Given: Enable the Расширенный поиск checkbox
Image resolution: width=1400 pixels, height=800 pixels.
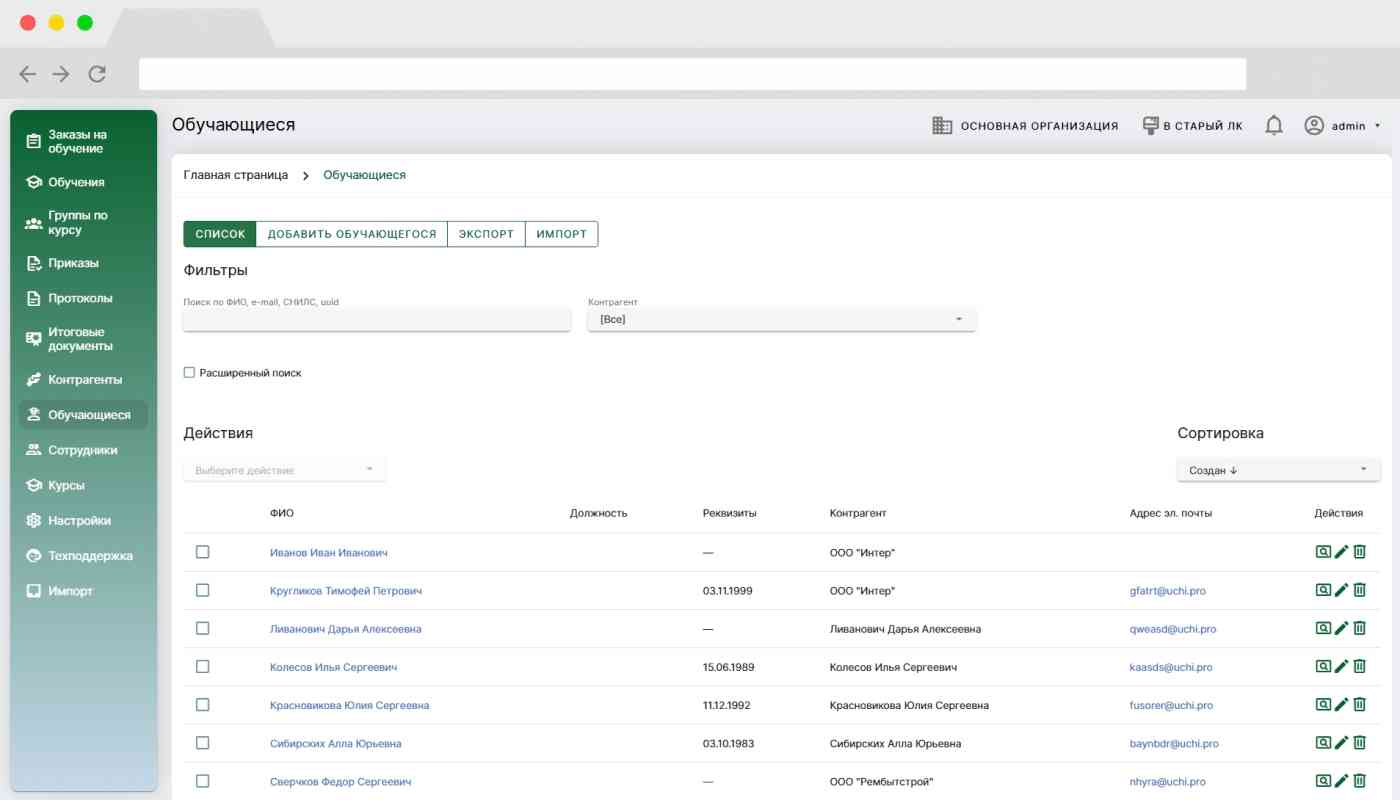Looking at the screenshot, I should [x=189, y=373].
